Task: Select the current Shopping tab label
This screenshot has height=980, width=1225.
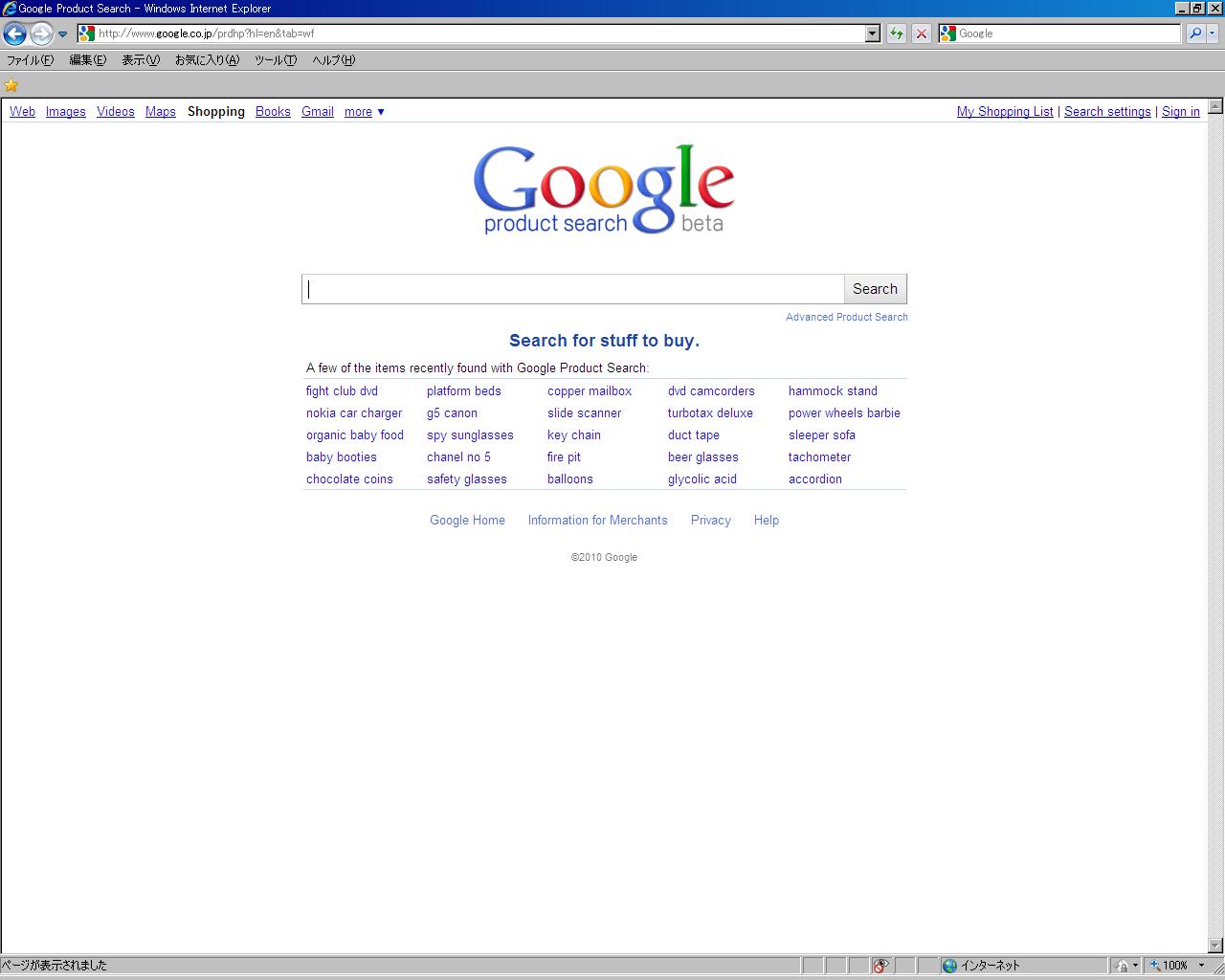Action: pyautogui.click(x=216, y=112)
